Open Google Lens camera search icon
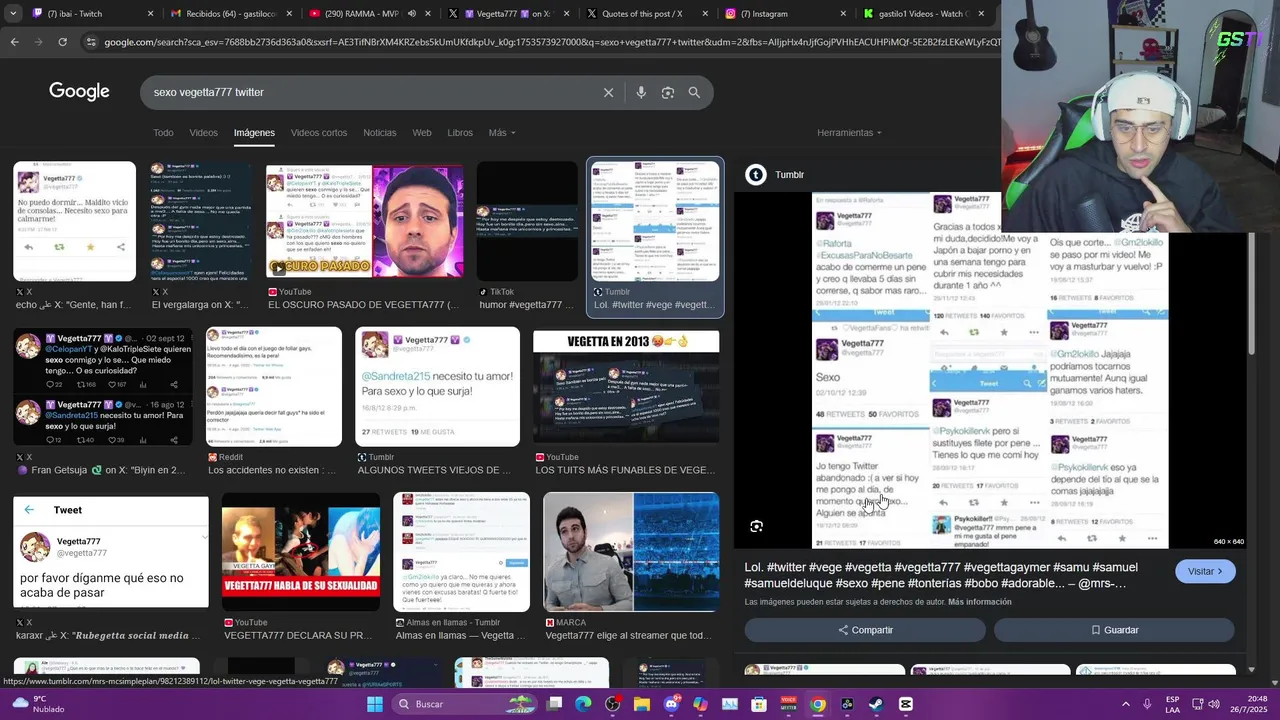The width and height of the screenshot is (1280, 720). [668, 92]
